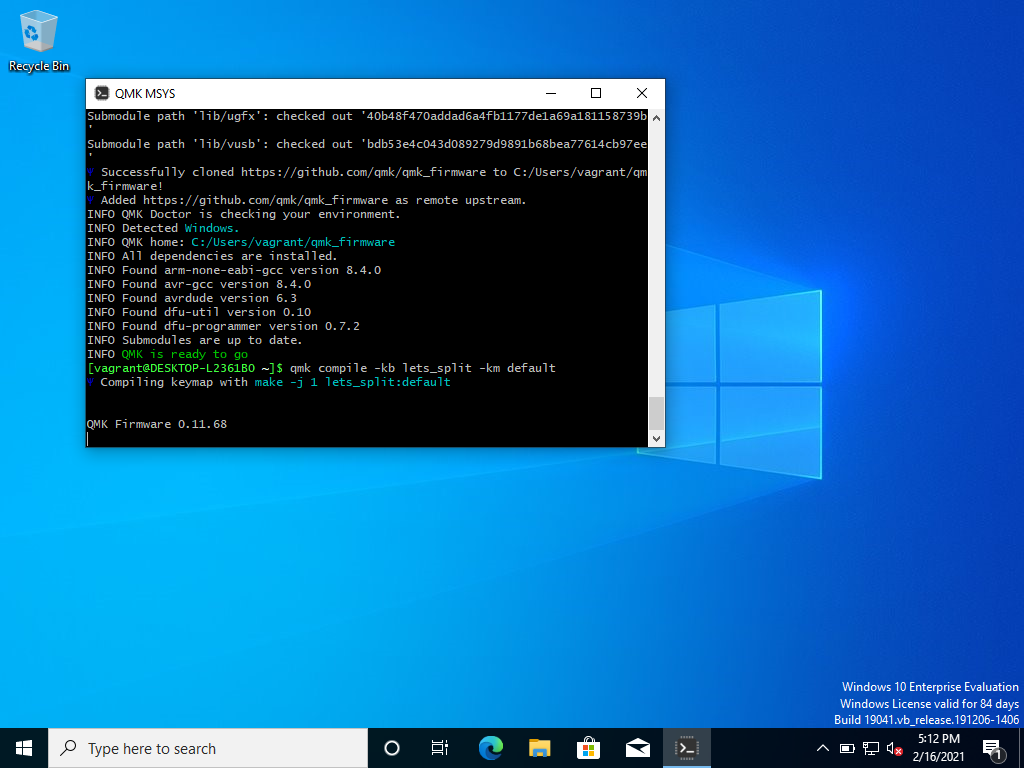Click 'QMK Doctor is checking your environment' line
This screenshot has width=1024, height=768.
pos(244,214)
